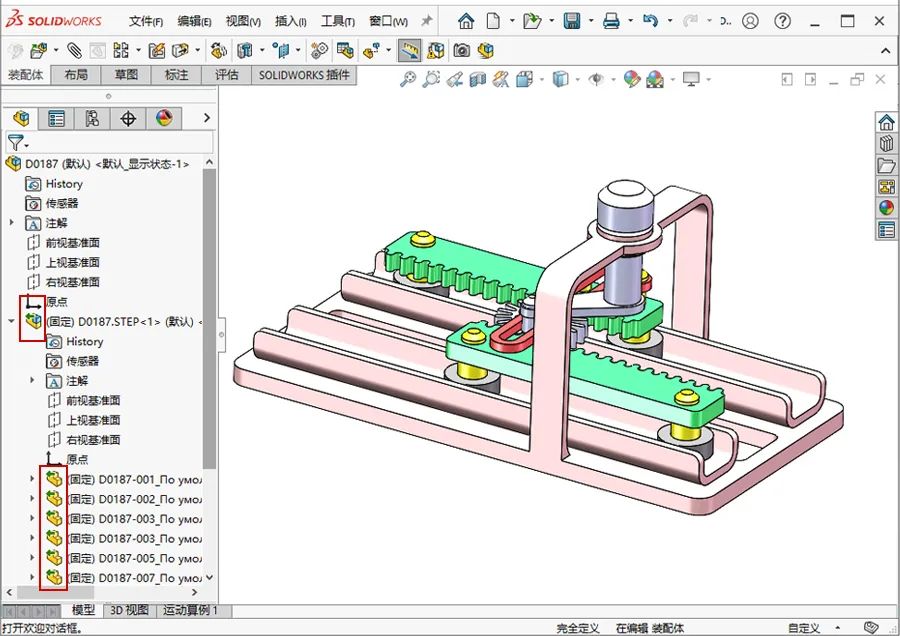Open the File Explorer task pane
The height and width of the screenshot is (636, 900).
[886, 165]
